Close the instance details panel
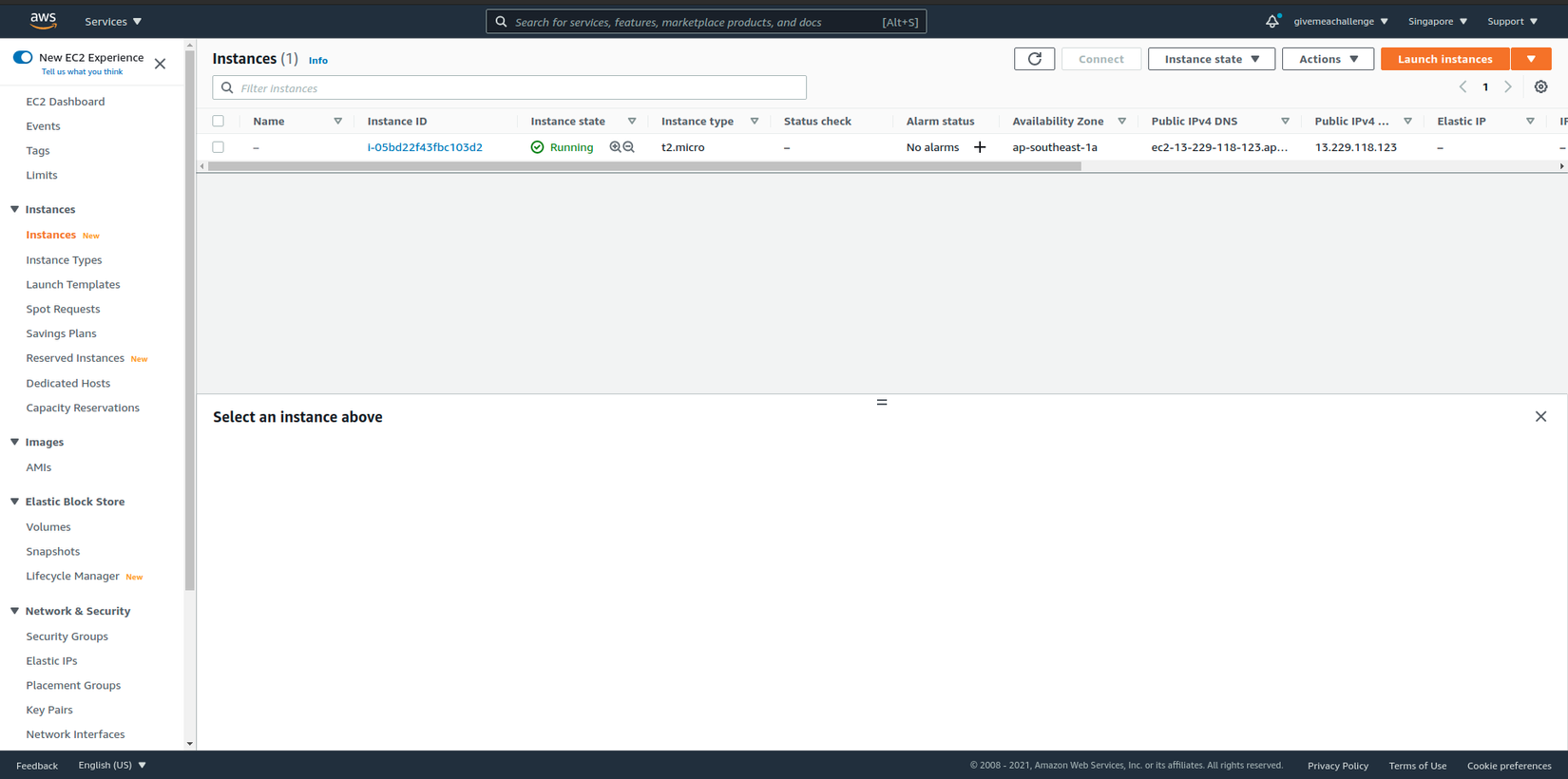The image size is (1568, 779). click(1540, 417)
